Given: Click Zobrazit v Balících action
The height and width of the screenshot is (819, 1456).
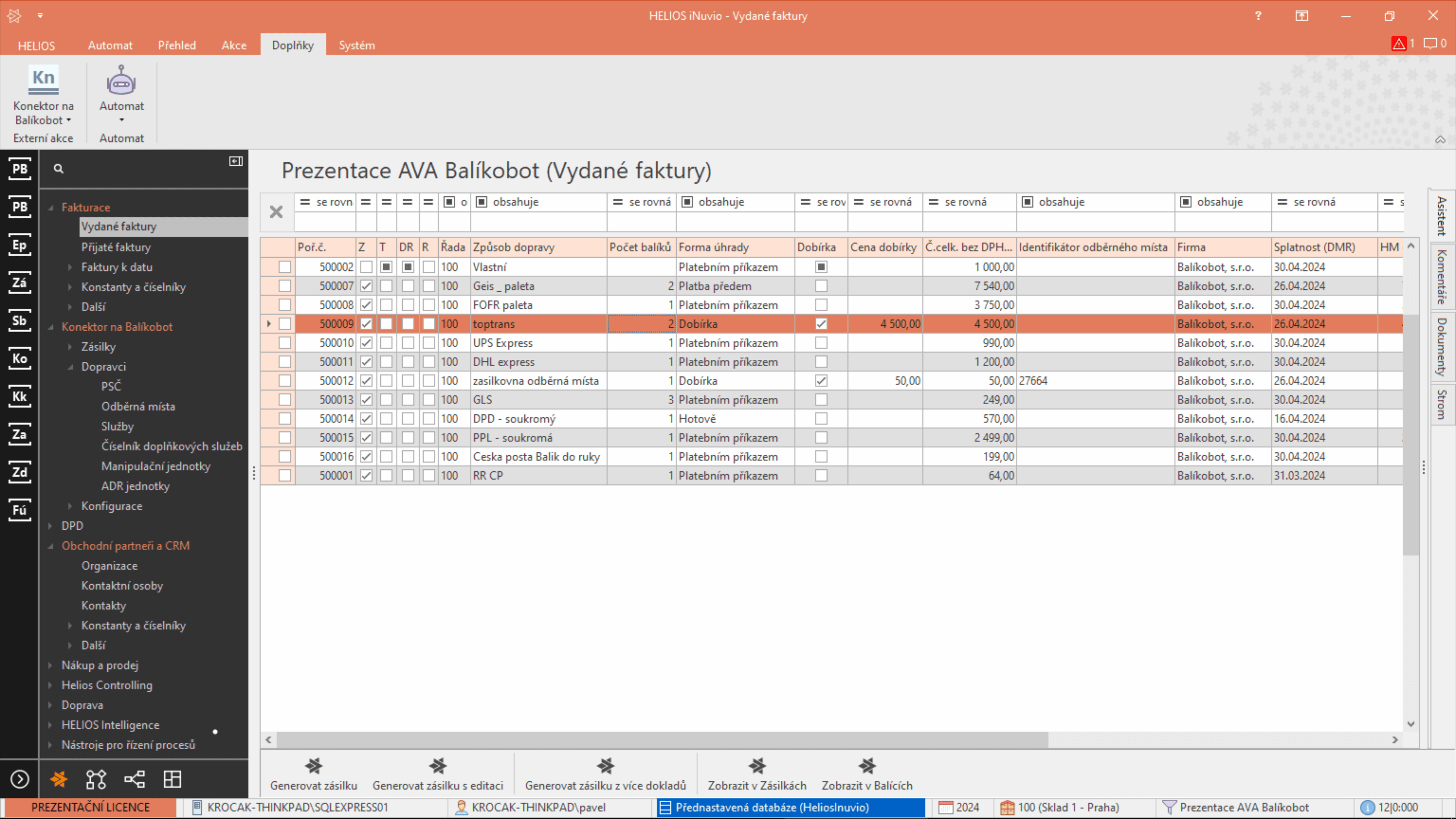Looking at the screenshot, I should click(867, 774).
